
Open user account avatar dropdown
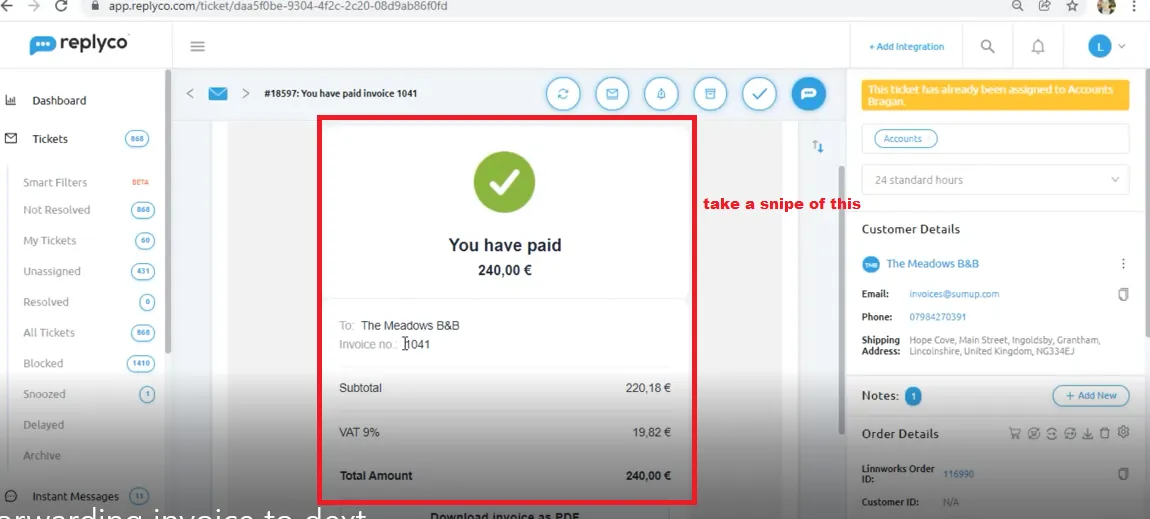click(x=1106, y=46)
